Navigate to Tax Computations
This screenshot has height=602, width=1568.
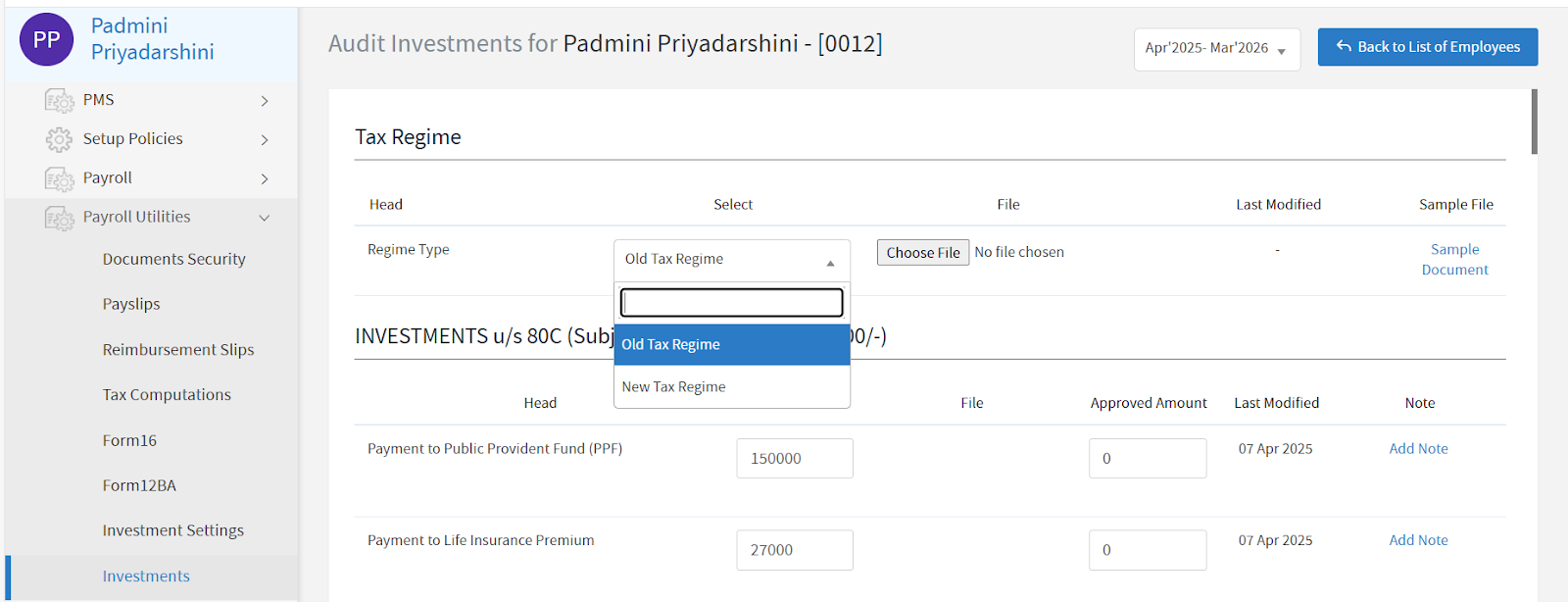[166, 394]
